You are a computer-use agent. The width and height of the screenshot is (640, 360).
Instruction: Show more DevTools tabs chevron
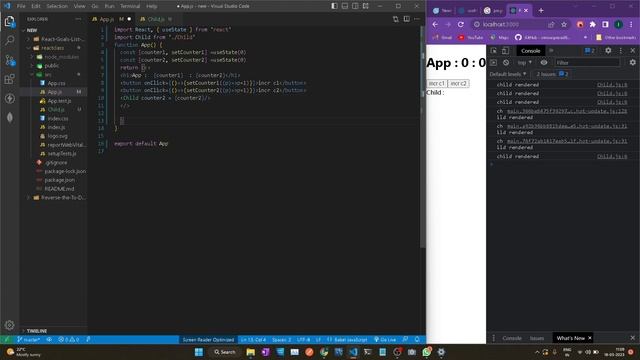[x=551, y=51]
